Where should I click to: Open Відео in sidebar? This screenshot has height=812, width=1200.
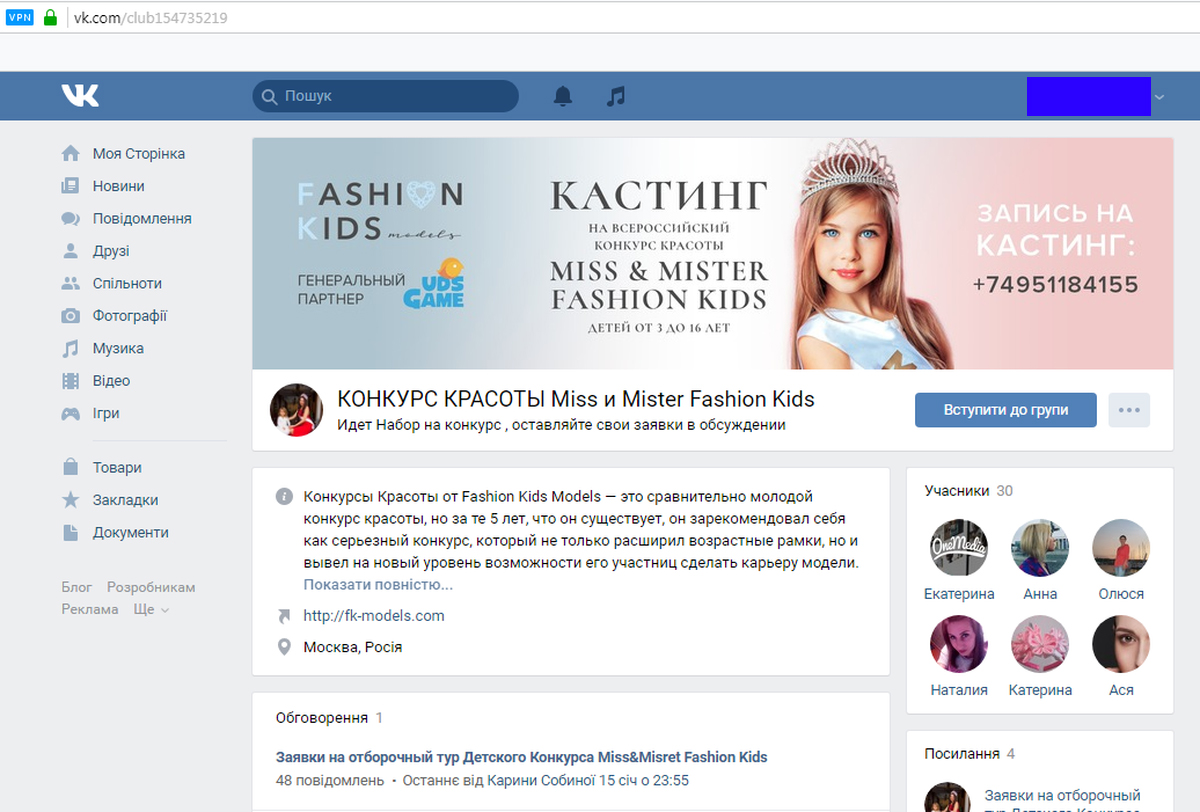[x=111, y=381]
